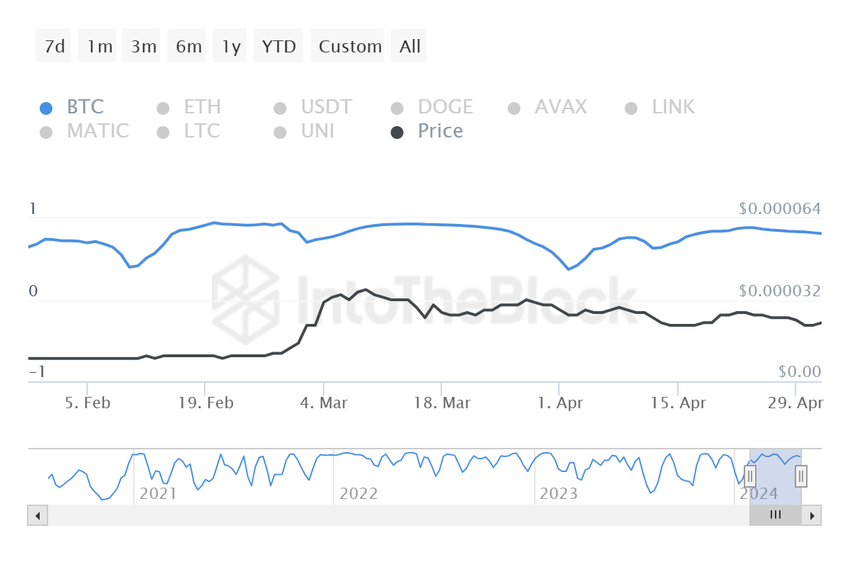The width and height of the screenshot is (850, 567).
Task: Toggle the DOGE legend item
Action: pos(432,107)
